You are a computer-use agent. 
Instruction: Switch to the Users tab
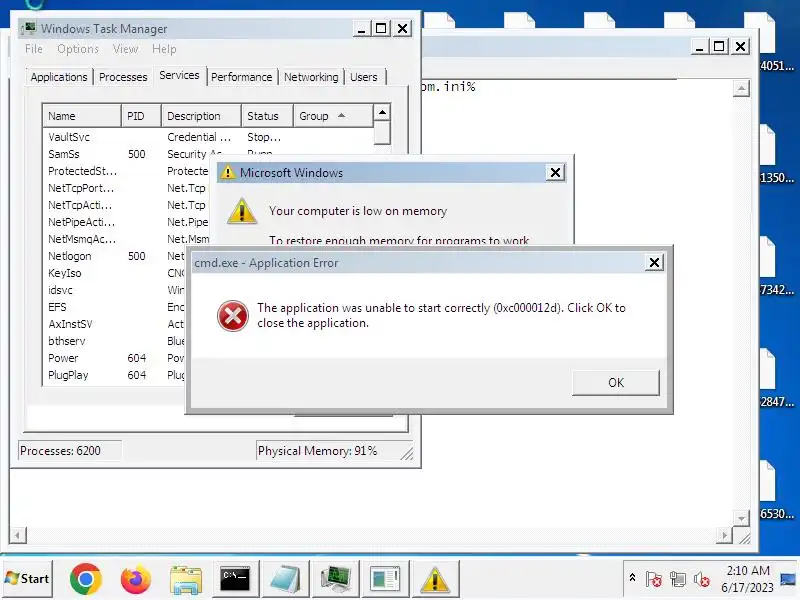click(x=364, y=77)
